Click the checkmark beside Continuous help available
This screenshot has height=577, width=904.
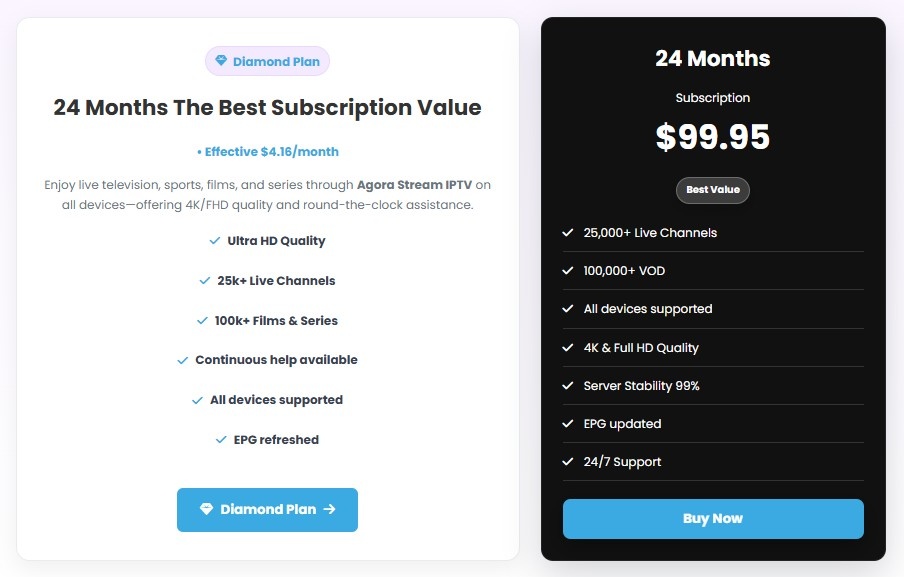point(182,360)
